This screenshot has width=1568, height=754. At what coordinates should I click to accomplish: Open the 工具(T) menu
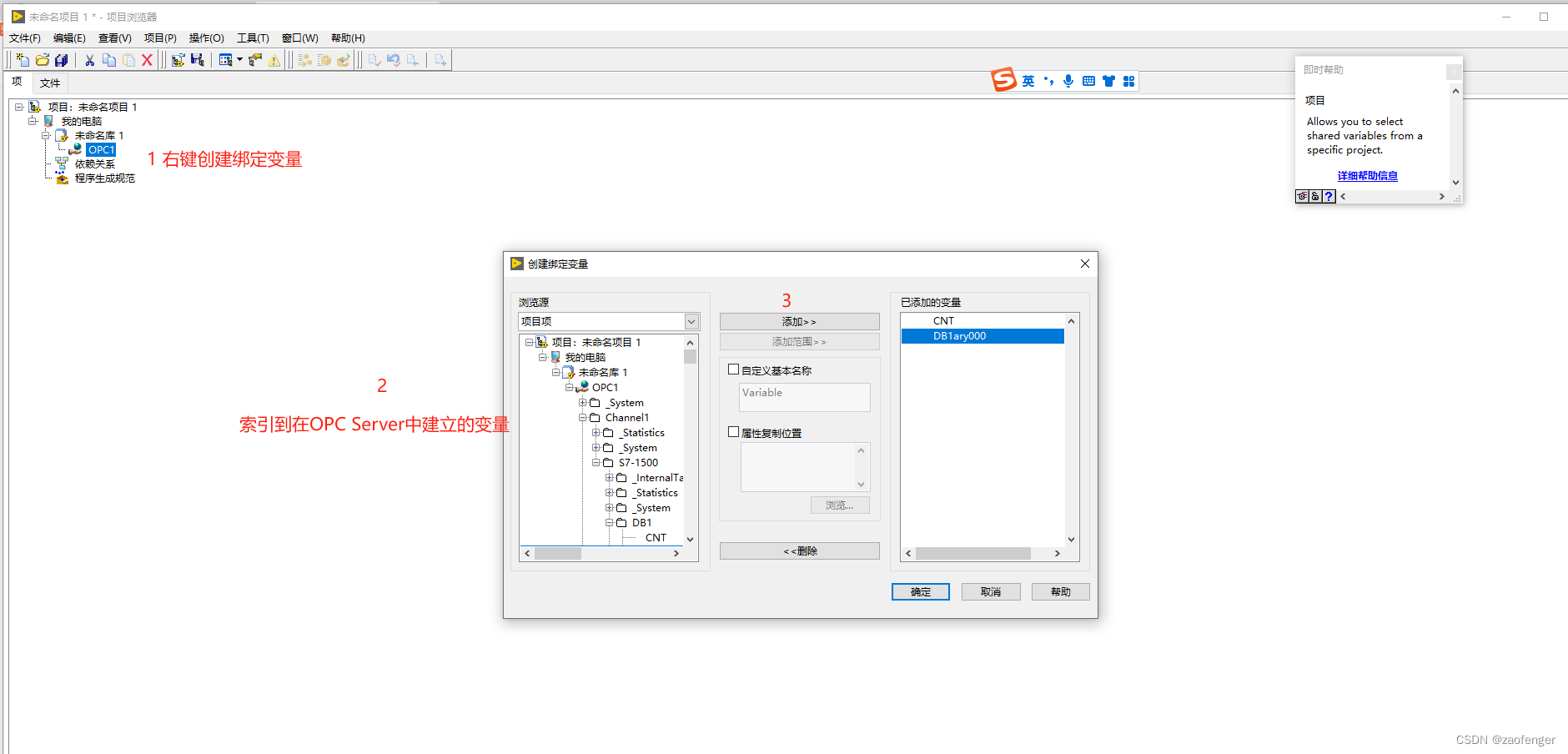click(252, 38)
